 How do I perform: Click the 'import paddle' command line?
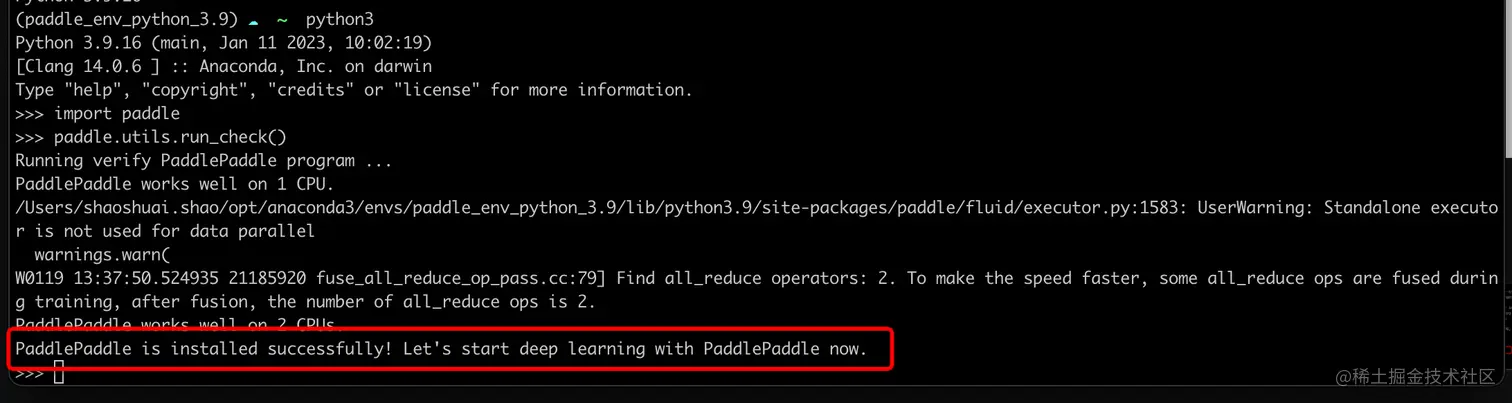117,113
